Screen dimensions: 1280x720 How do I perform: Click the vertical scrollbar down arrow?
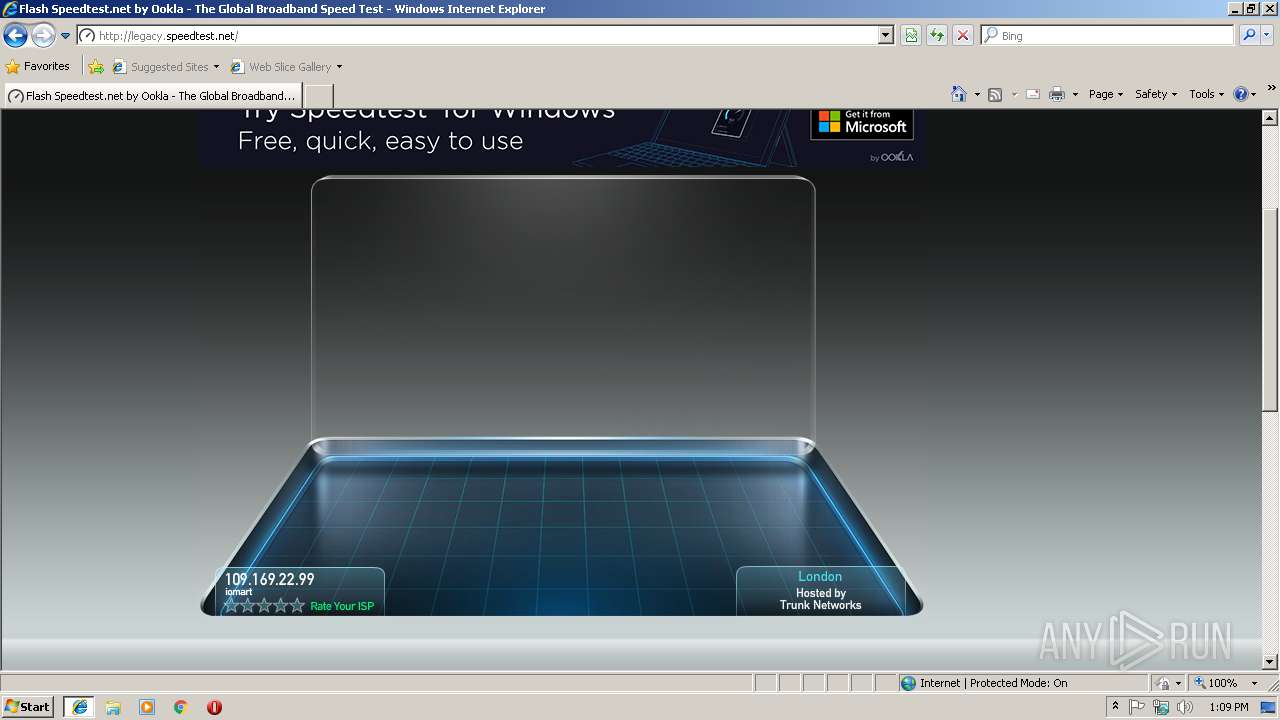(x=1270, y=662)
